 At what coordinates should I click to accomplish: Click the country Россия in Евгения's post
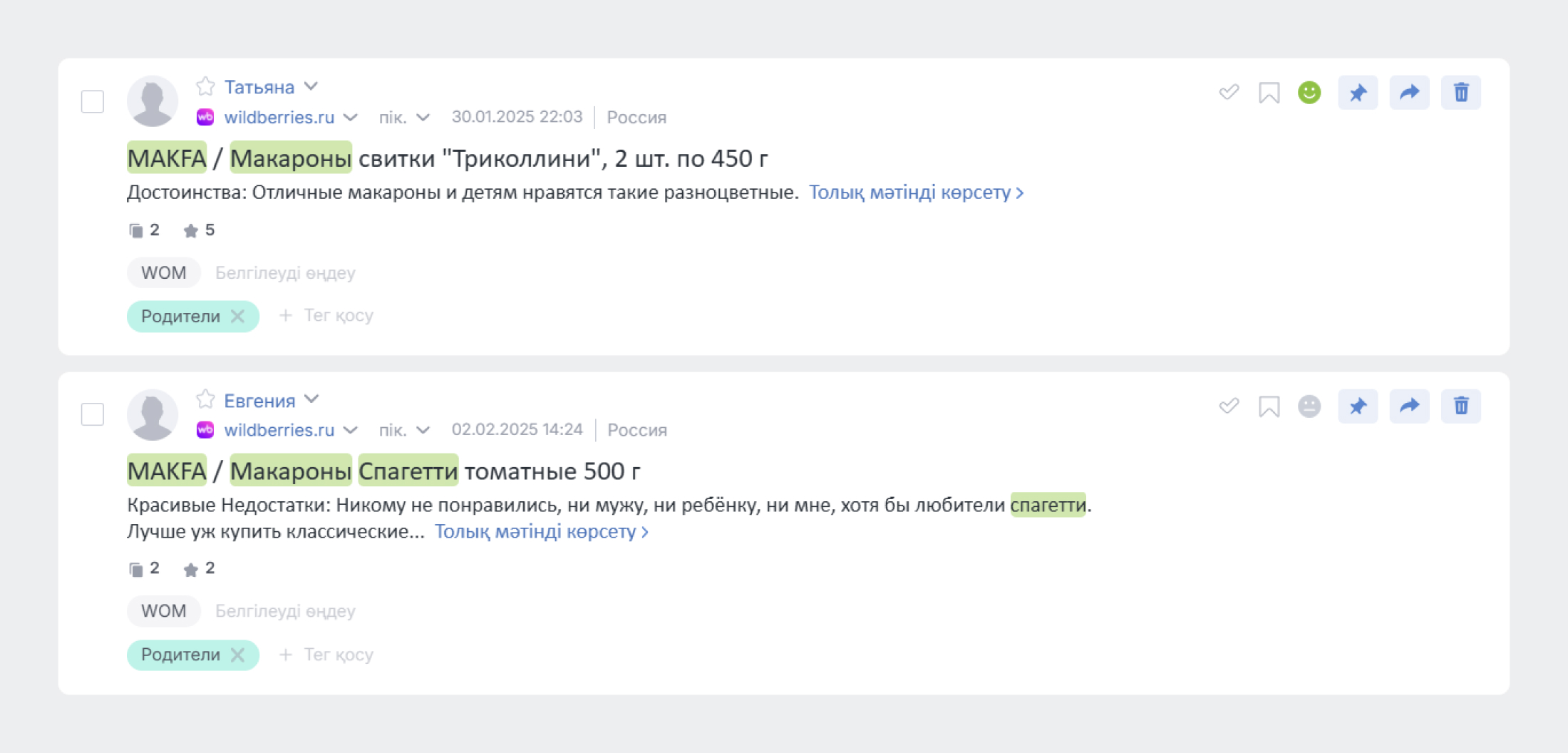tap(637, 431)
